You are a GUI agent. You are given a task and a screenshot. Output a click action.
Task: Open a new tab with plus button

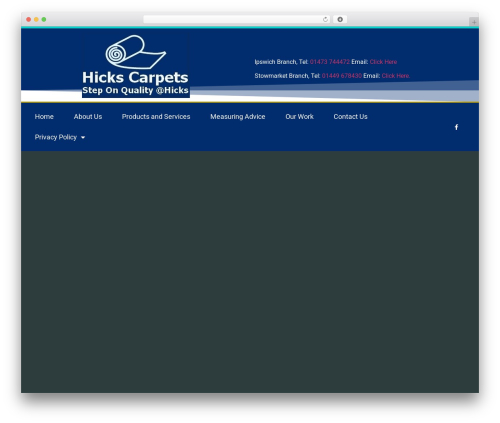474,22
